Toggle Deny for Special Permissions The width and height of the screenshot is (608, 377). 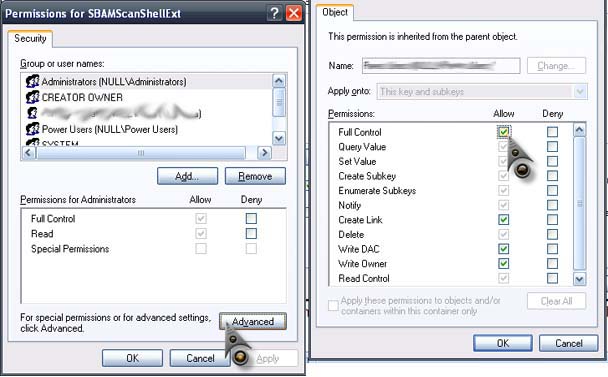click(x=251, y=249)
